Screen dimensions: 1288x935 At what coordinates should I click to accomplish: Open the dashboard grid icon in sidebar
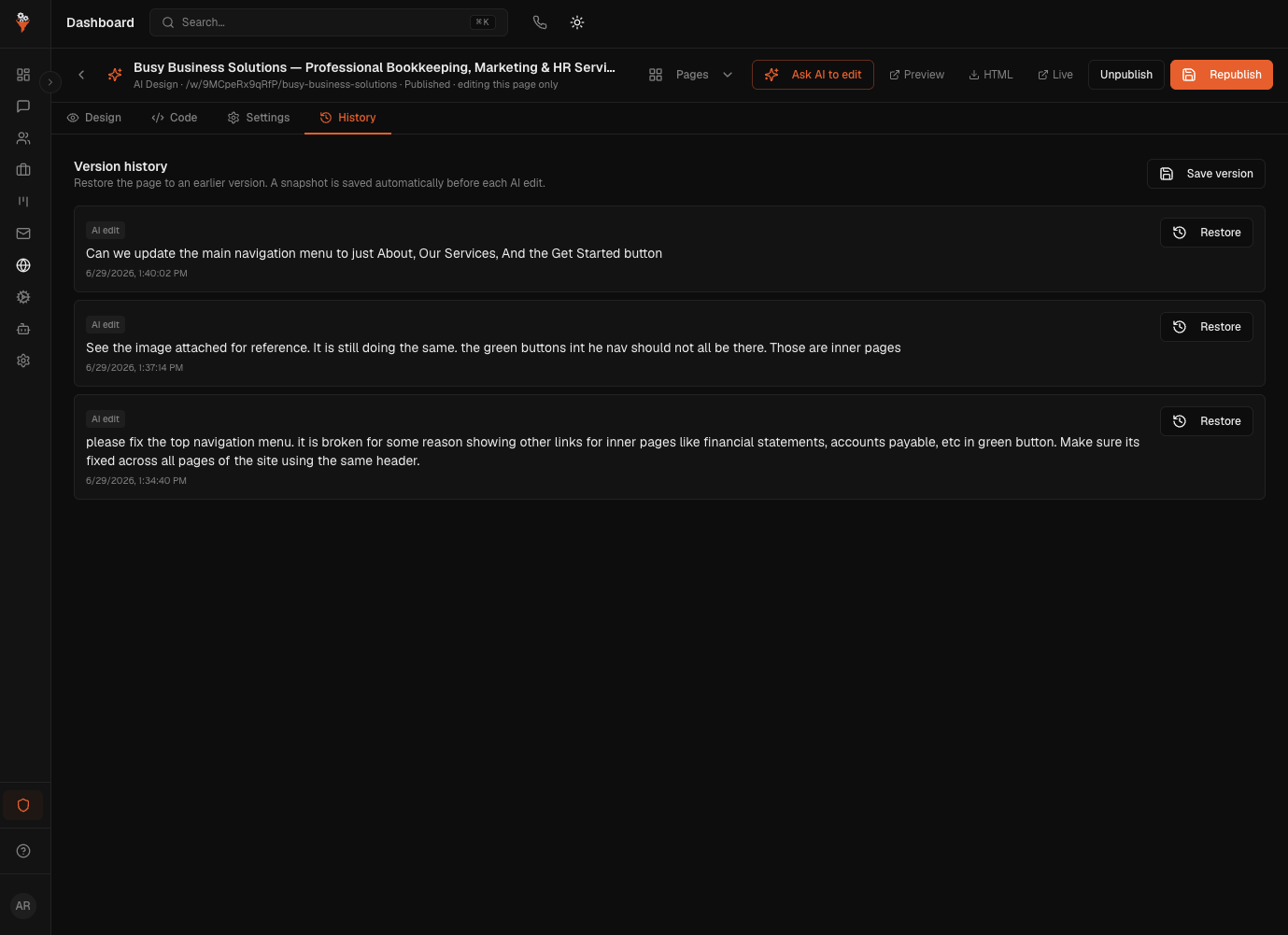click(x=23, y=75)
